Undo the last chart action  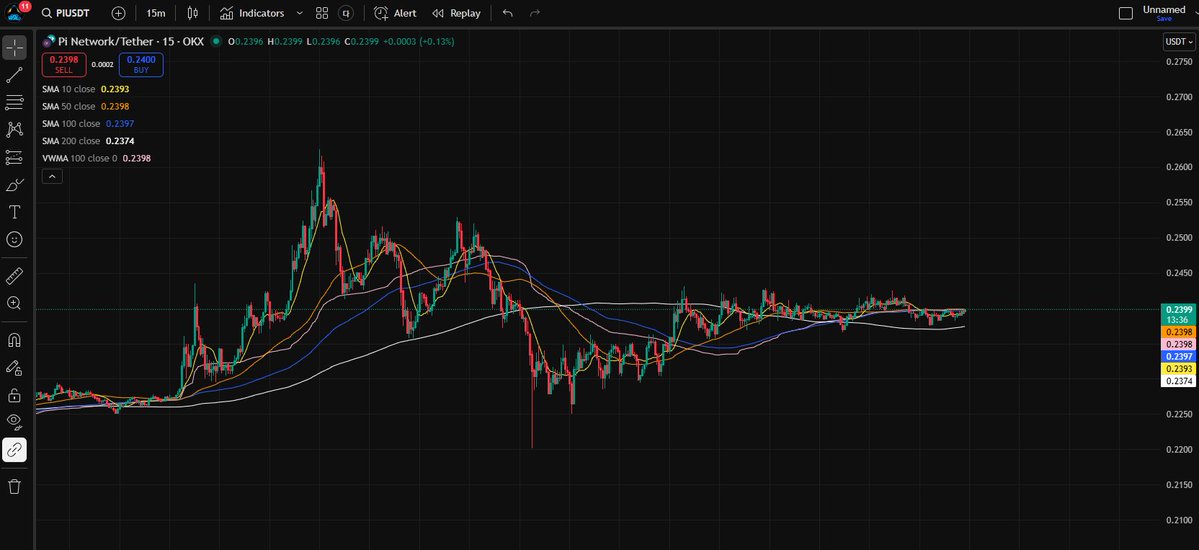point(508,13)
